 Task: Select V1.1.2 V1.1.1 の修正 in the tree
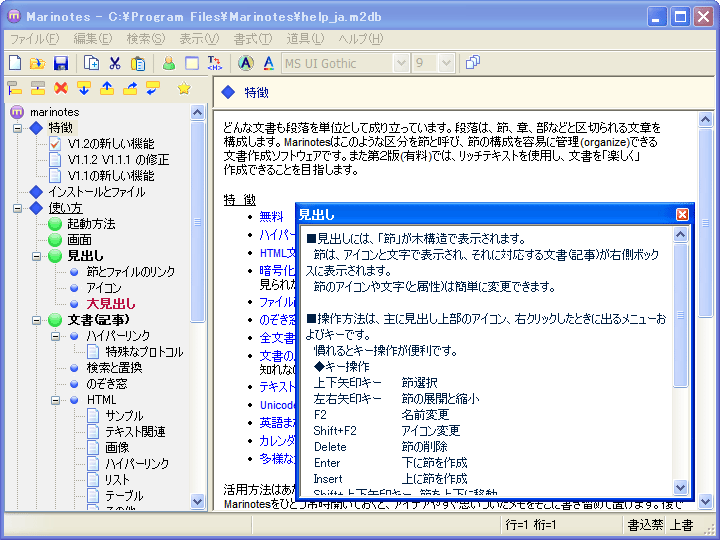118,160
